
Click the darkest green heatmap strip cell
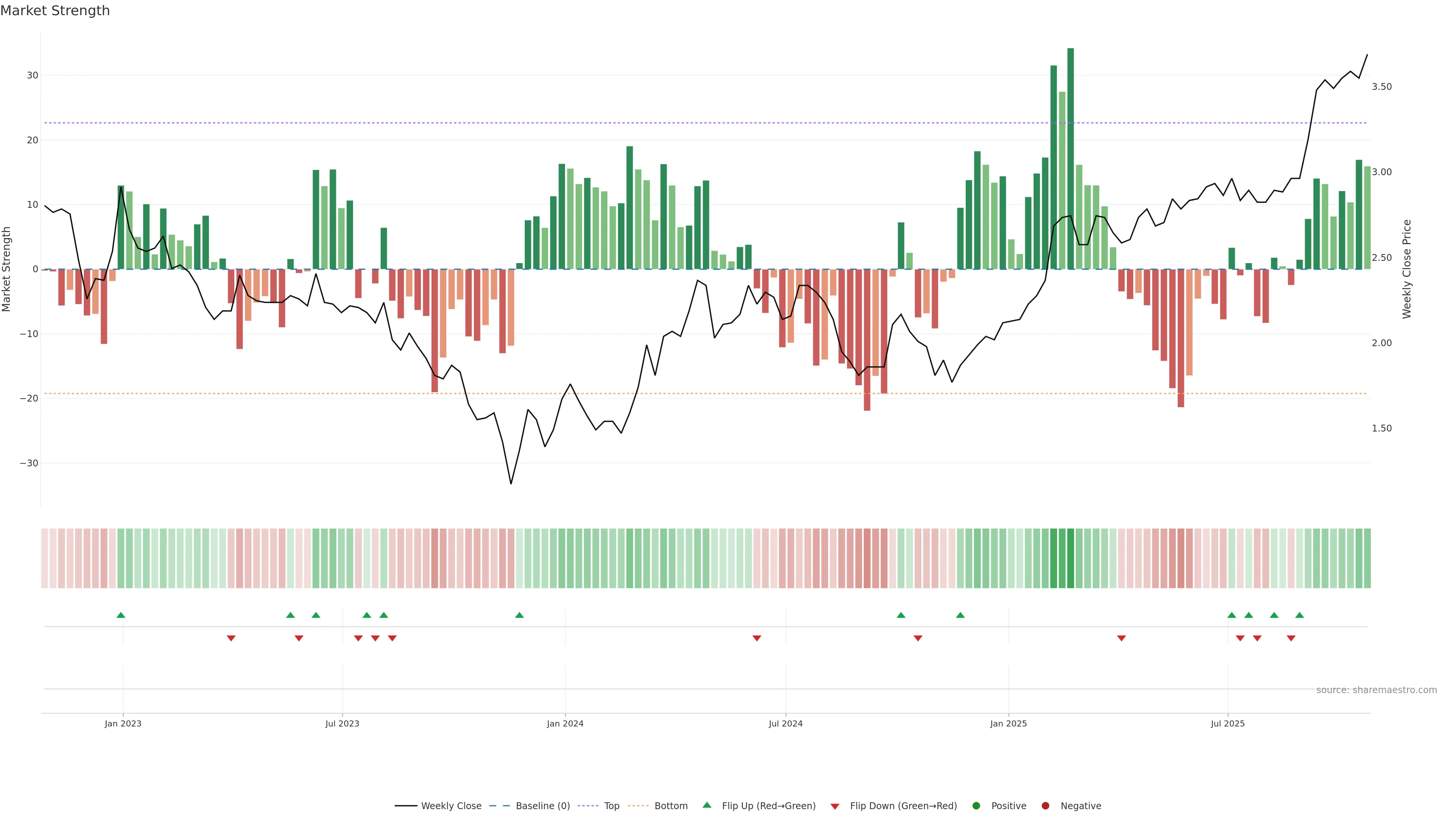coord(1070,559)
